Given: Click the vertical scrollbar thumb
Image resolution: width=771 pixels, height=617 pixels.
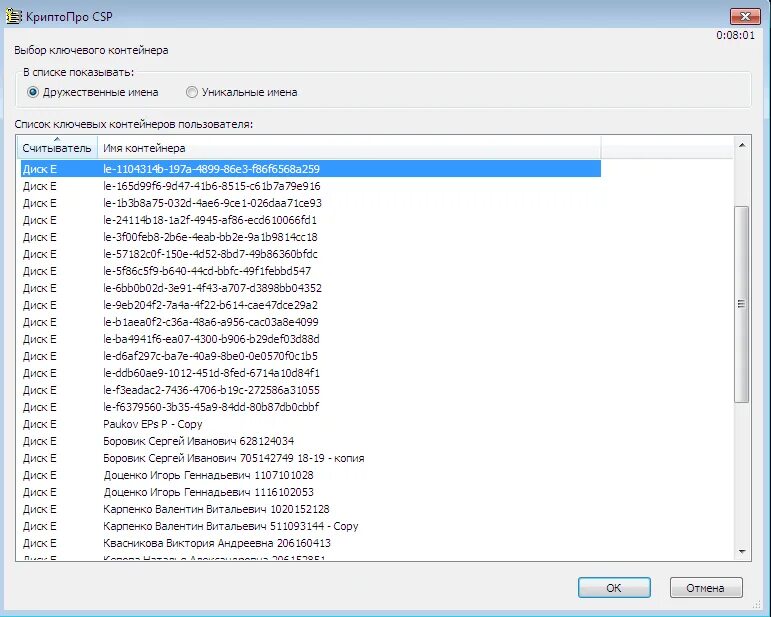Looking at the screenshot, I should tap(741, 304).
